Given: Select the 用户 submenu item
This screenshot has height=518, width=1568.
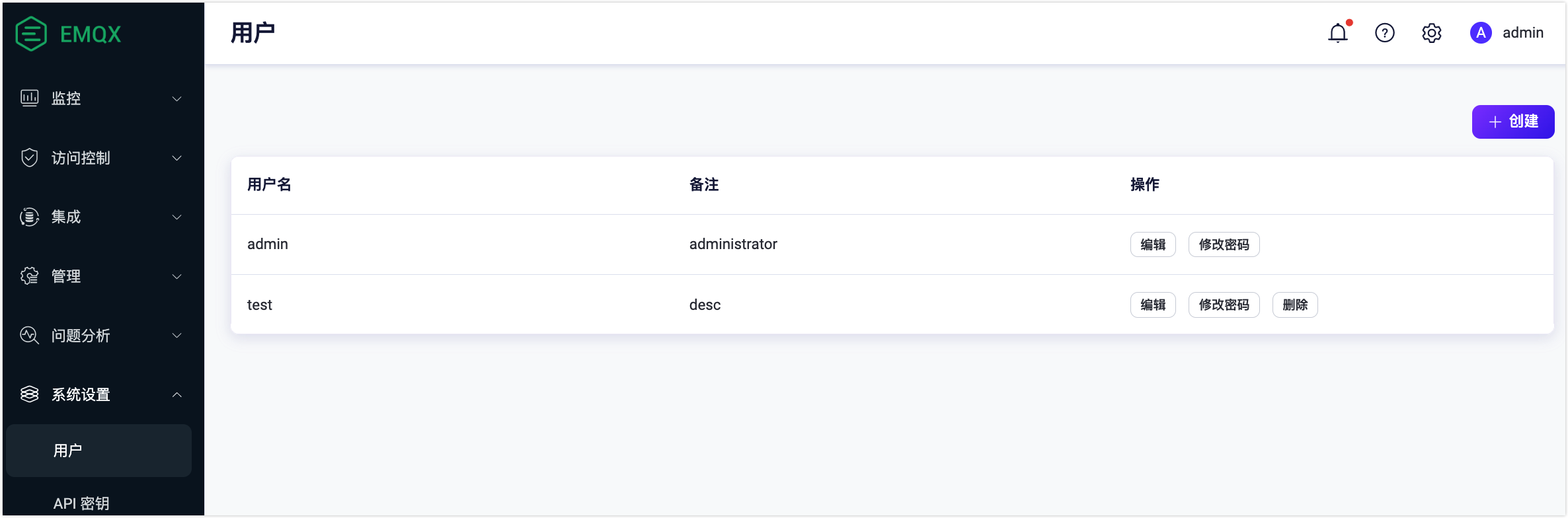Looking at the screenshot, I should [x=99, y=451].
